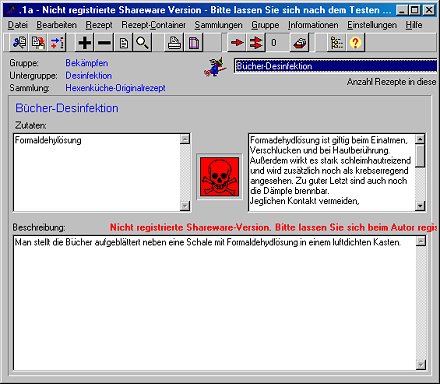Click the toolbar icon with red and blue arrows
The width and height of the screenshot is (440, 384).
(57, 43)
